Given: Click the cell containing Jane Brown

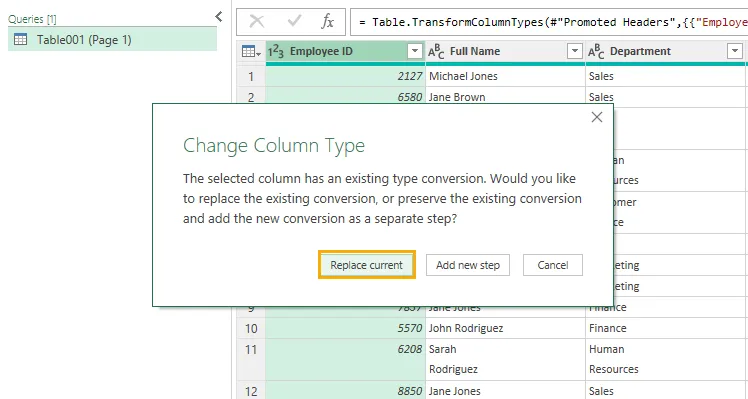Looking at the screenshot, I should click(x=505, y=97).
